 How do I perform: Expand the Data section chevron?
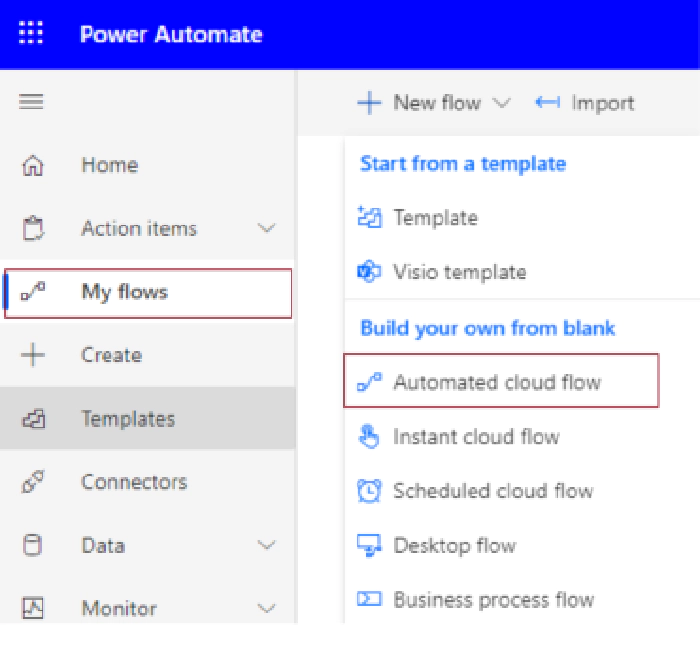(x=266, y=545)
